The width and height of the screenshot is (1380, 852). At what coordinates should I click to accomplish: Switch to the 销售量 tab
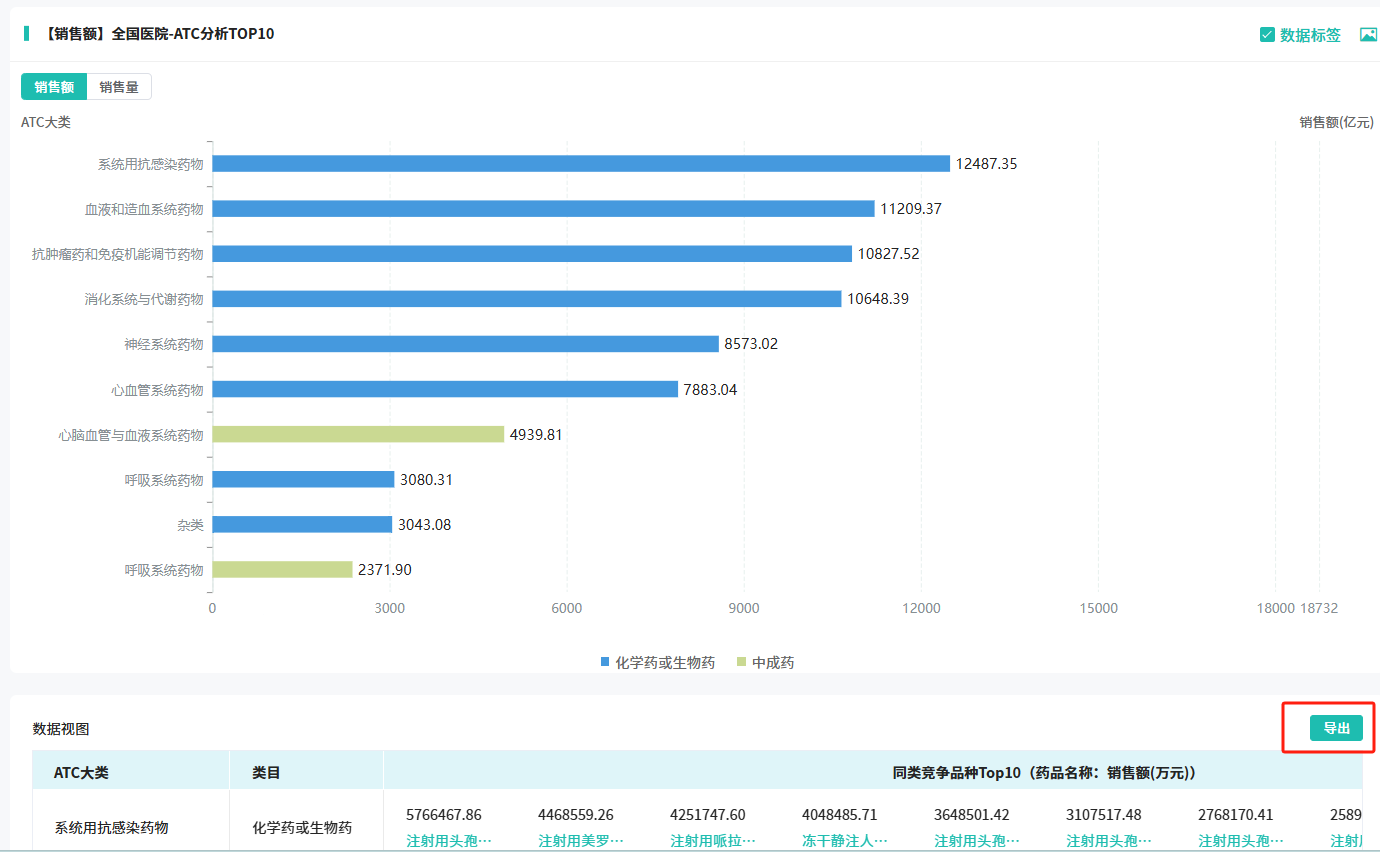coord(119,87)
